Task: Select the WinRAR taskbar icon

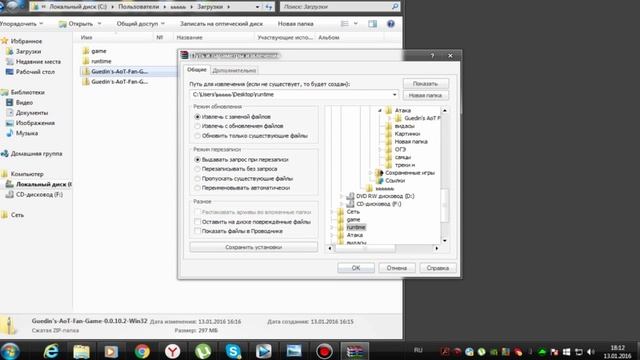Action: pos(355,351)
